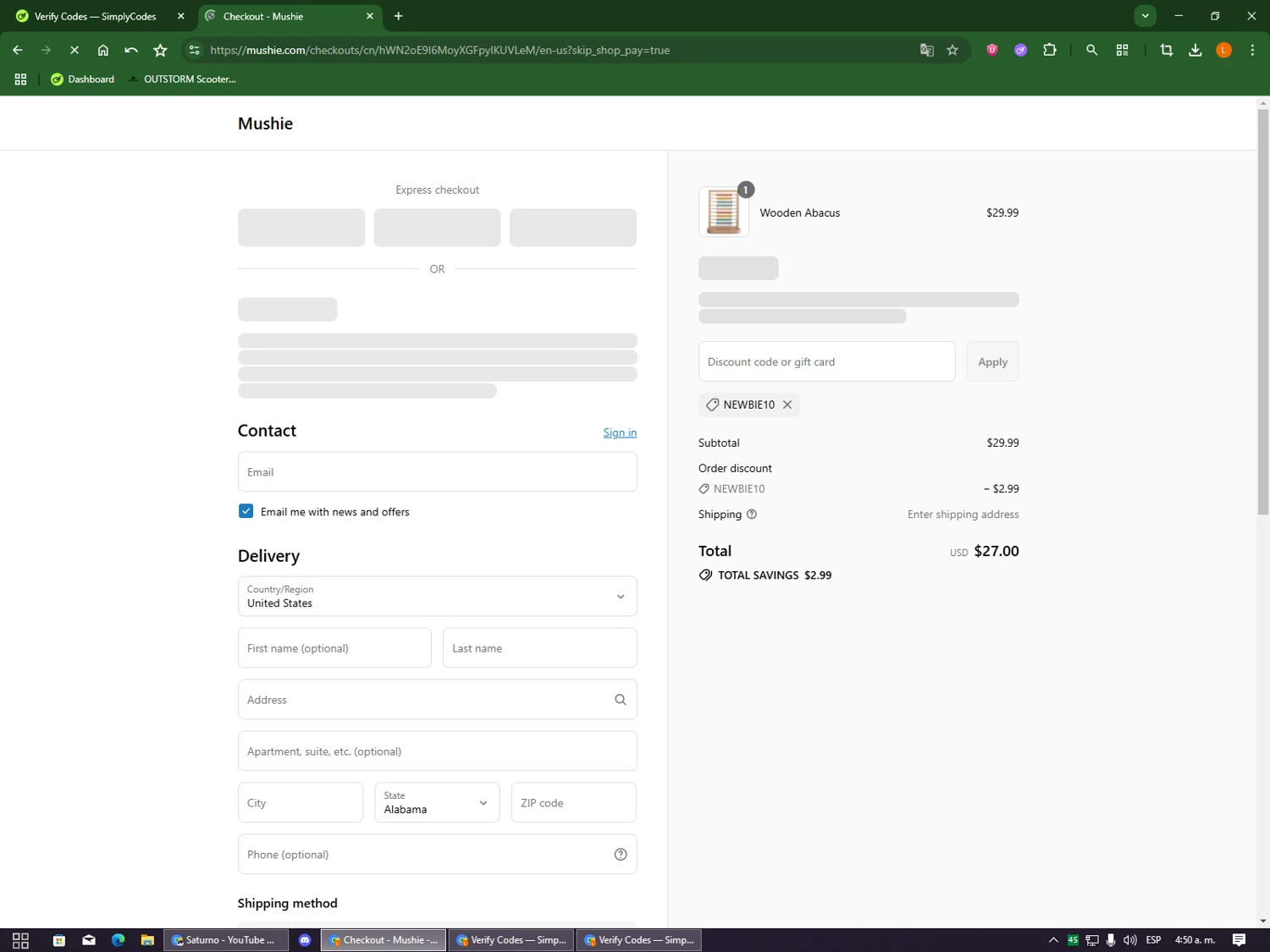Open OUTSTORM Scooter bookmark

click(x=182, y=79)
